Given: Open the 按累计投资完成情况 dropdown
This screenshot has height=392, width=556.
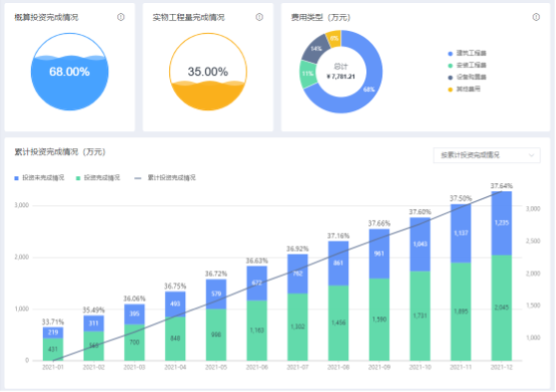Looking at the screenshot, I should click(x=487, y=155).
